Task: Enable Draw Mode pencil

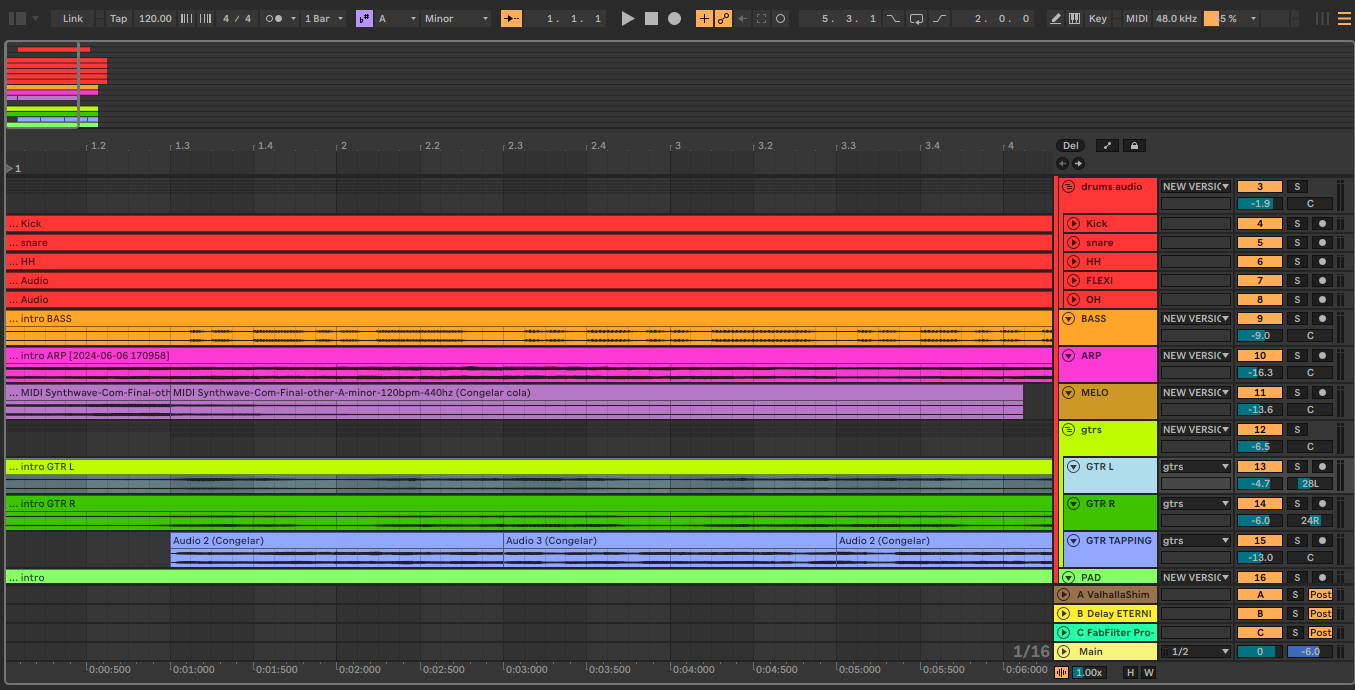Action: point(1056,18)
